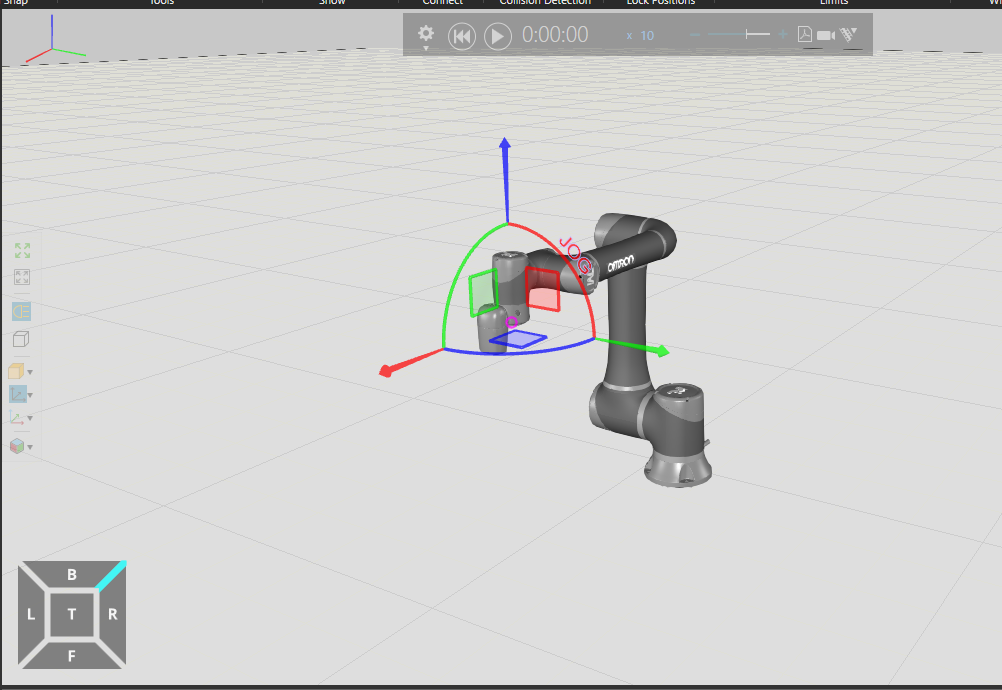Expand the frame types dropdown arrow

[30, 395]
